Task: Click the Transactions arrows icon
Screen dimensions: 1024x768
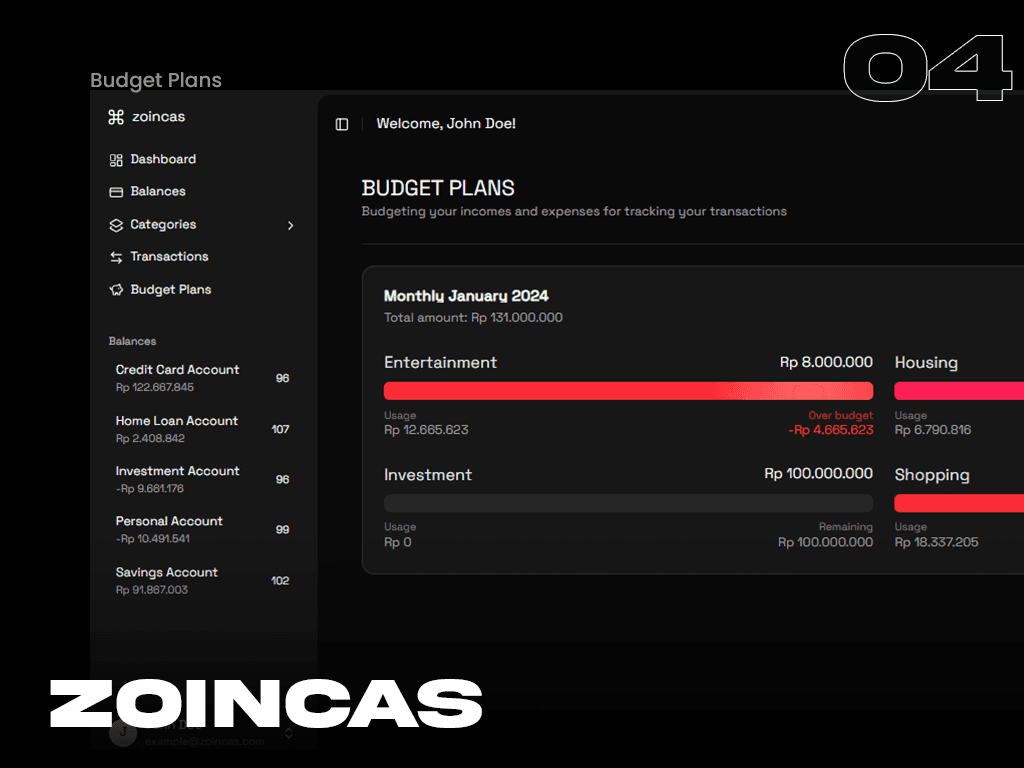Action: (116, 257)
